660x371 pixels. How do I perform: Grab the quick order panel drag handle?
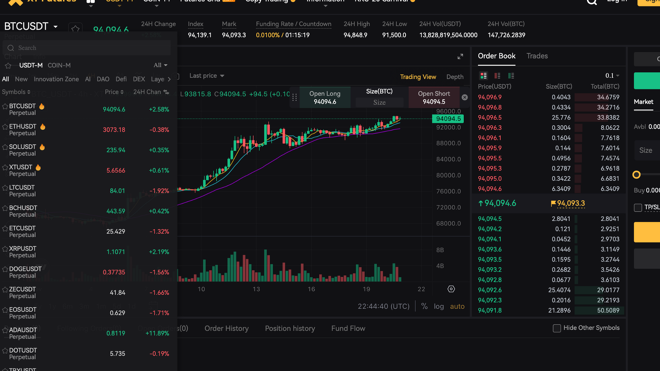coord(294,97)
